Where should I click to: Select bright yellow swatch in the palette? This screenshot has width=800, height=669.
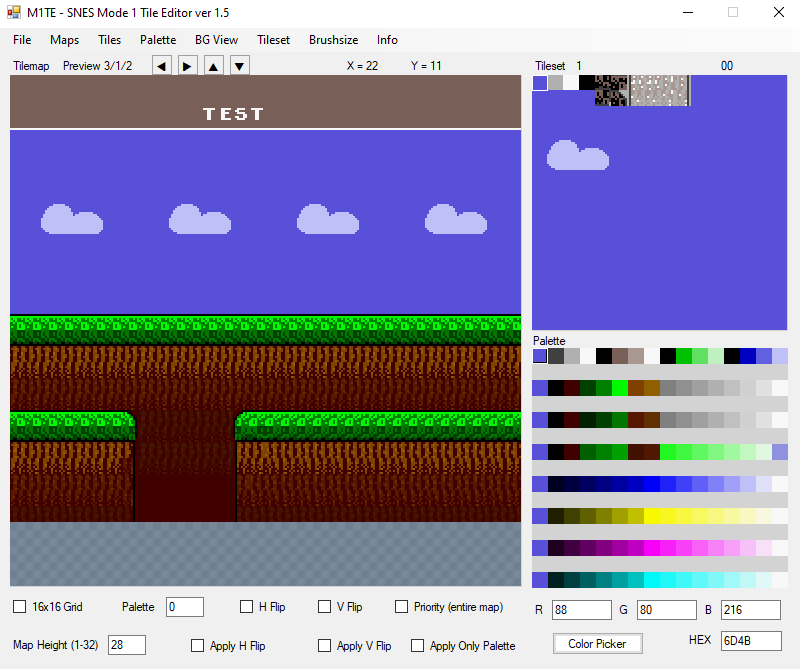pos(652,516)
